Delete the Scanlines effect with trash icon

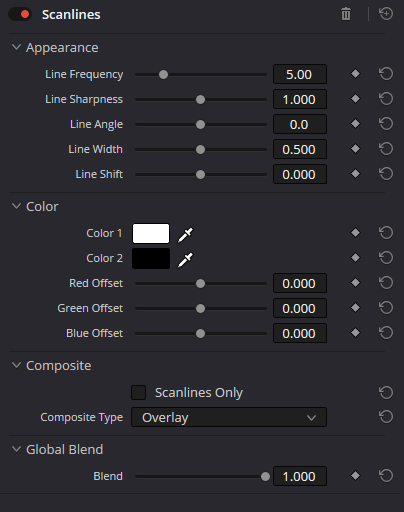click(346, 14)
